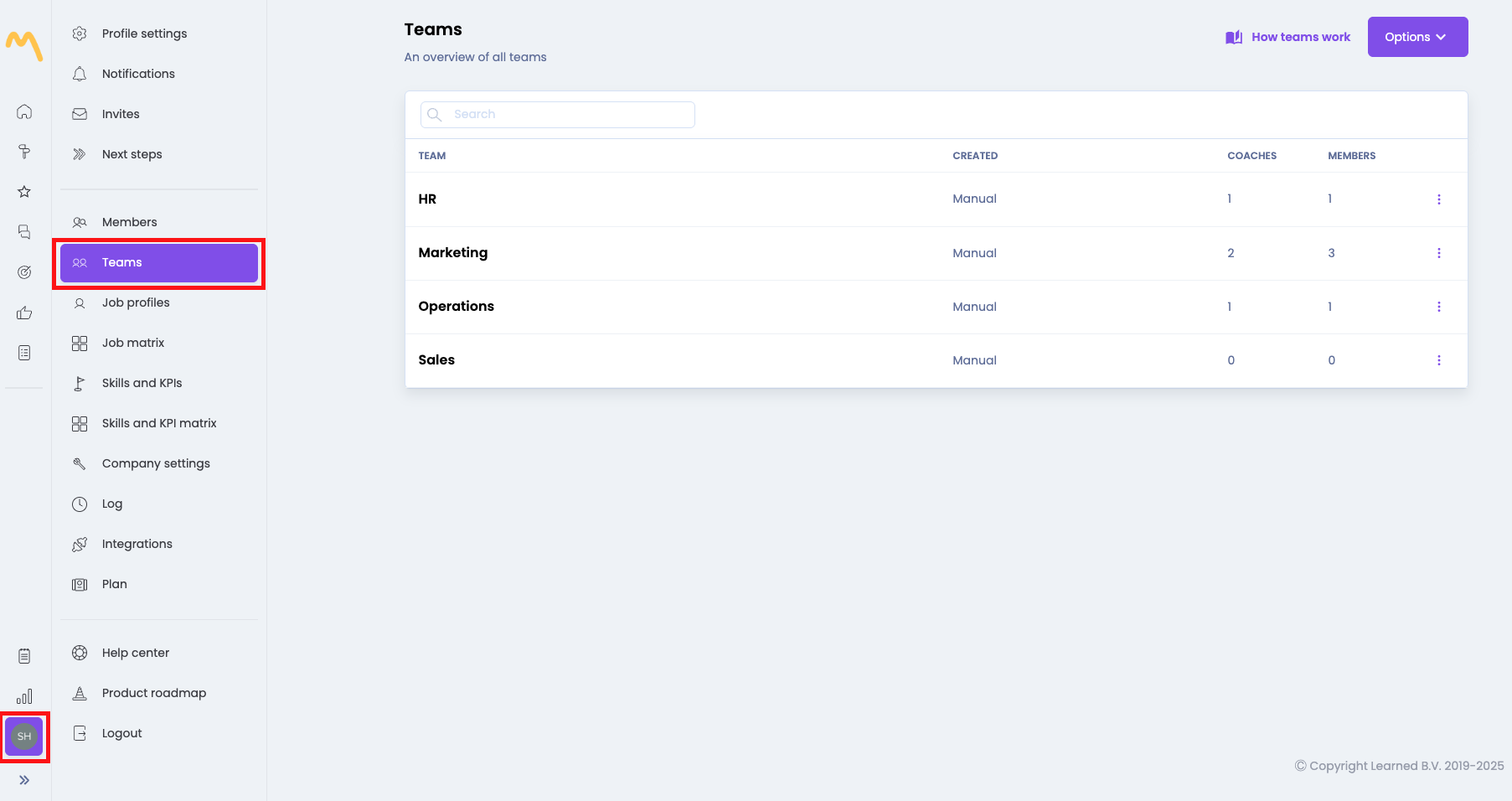The width and height of the screenshot is (1512, 801).
Task: Open the thumbs-up feedback icon
Action: [24, 313]
